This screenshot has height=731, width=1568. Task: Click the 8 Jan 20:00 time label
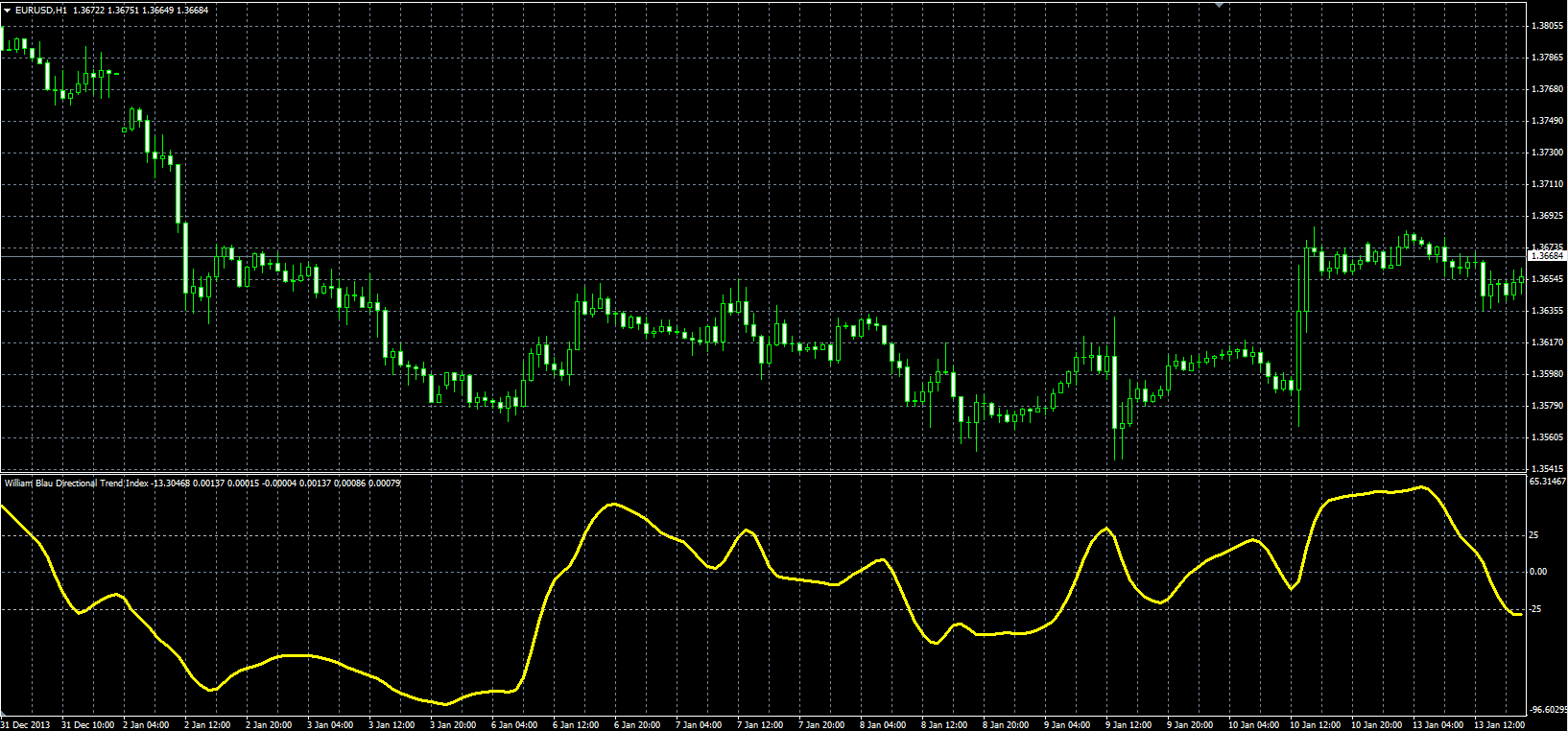[1006, 725]
